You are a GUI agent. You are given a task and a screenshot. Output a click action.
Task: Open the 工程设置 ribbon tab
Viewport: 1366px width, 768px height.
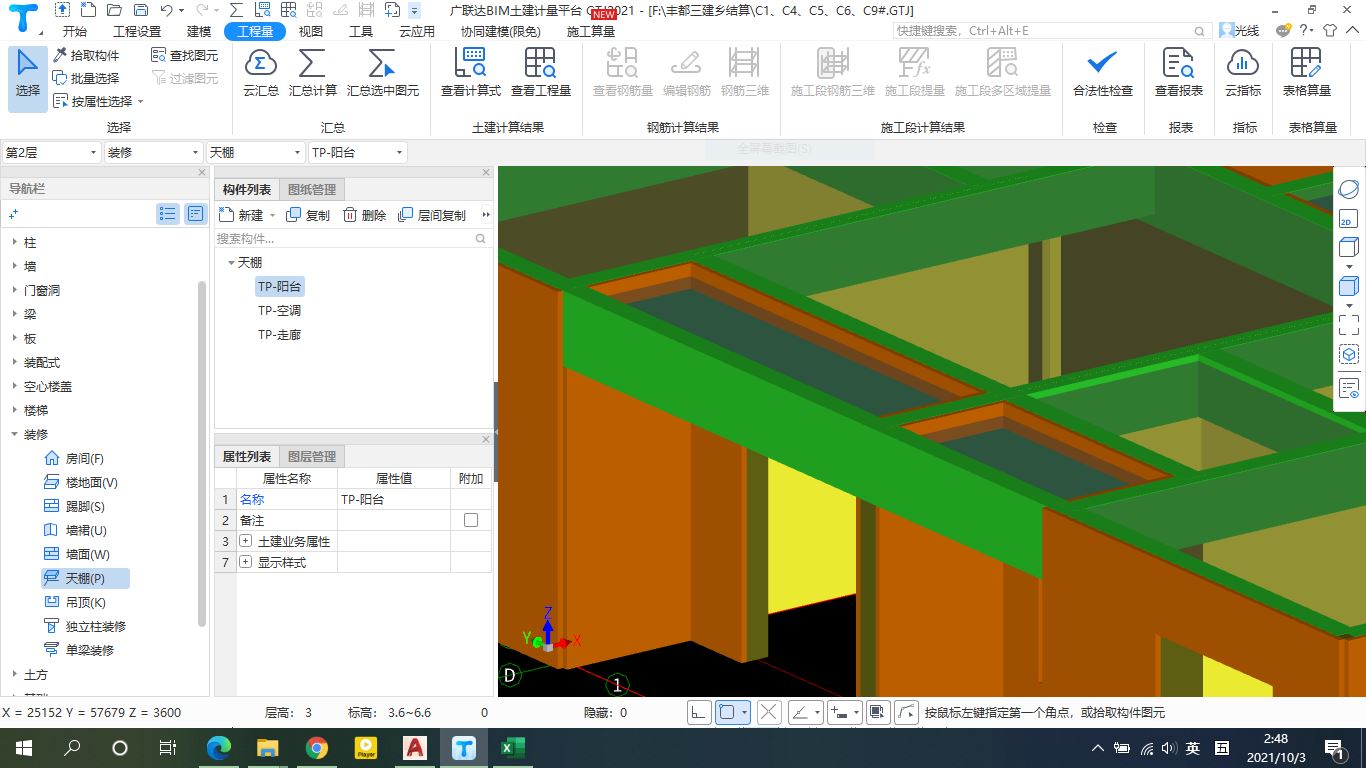tap(137, 32)
